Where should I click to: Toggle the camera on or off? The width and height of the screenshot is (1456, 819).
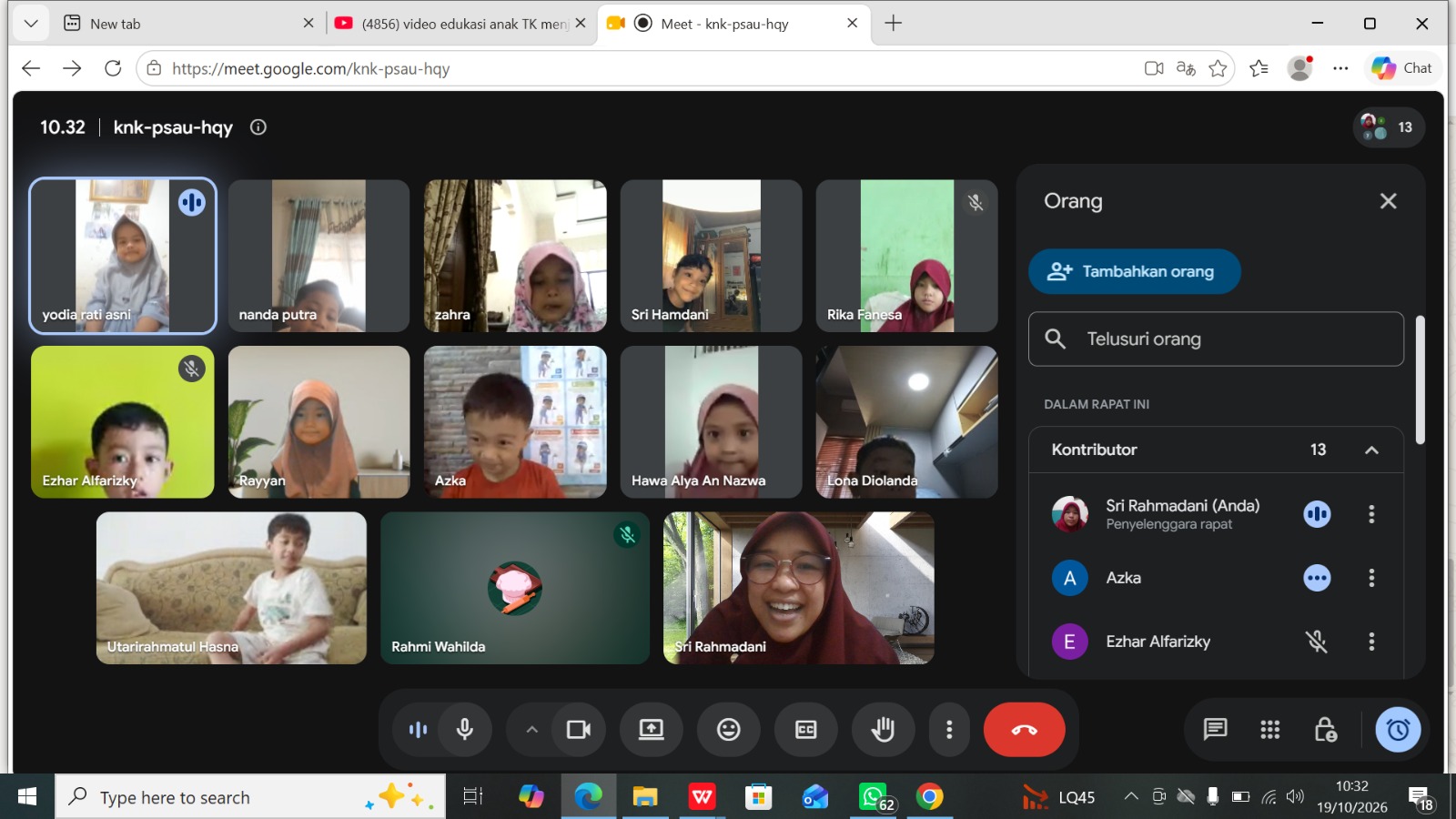point(579,729)
